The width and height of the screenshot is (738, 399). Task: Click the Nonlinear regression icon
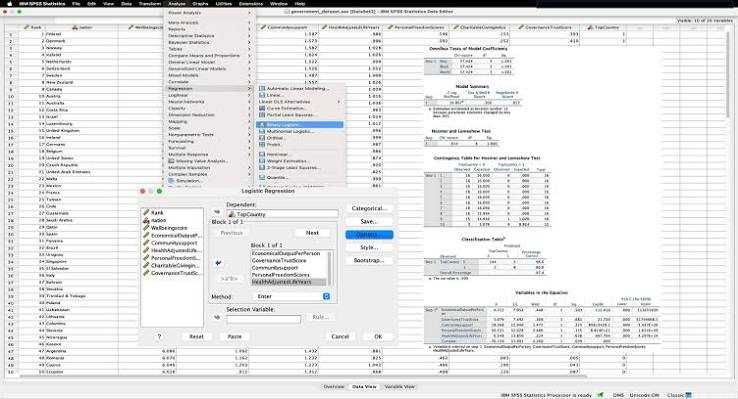[x=262, y=154]
